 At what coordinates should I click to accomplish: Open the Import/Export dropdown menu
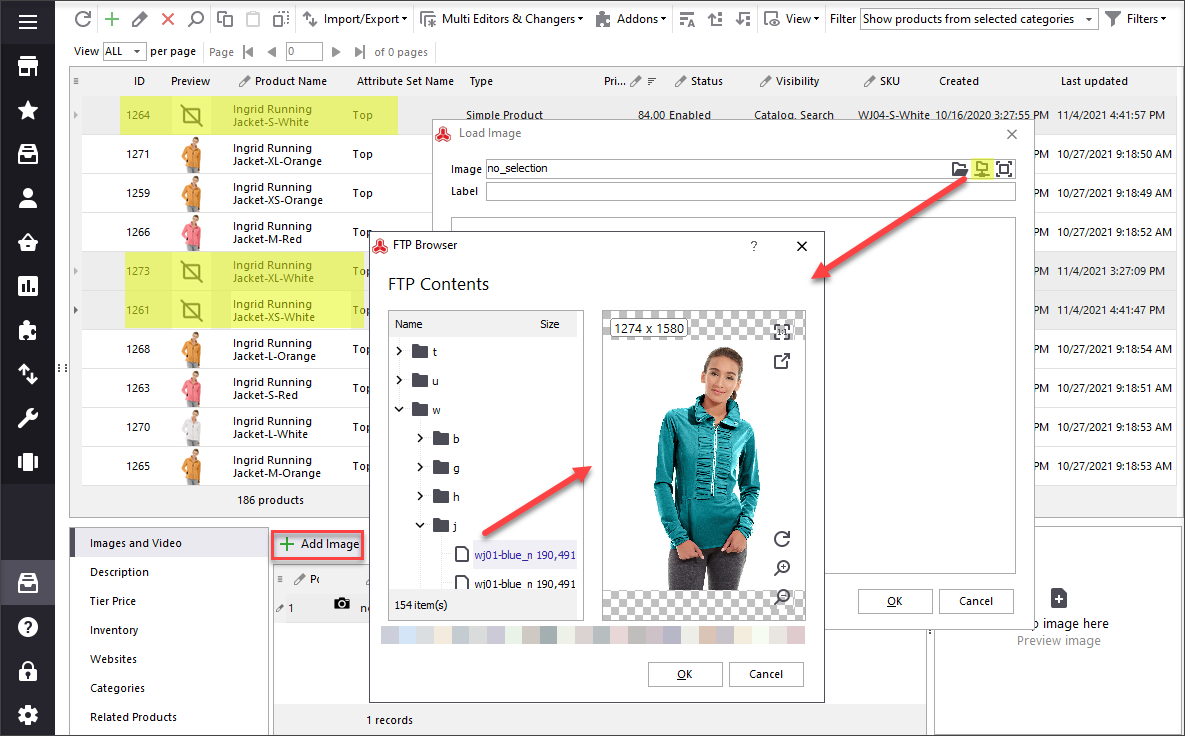[x=355, y=19]
